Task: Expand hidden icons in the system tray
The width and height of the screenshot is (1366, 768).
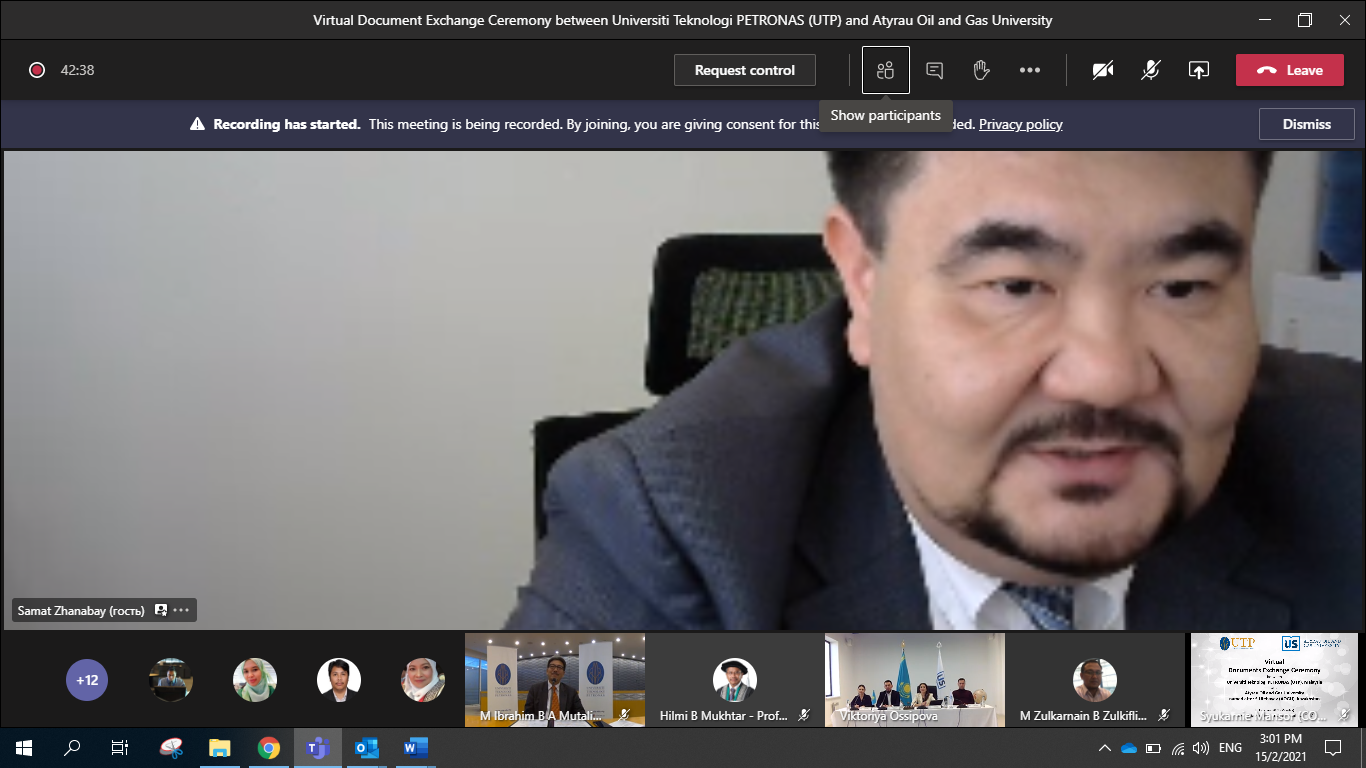Action: tap(1104, 747)
